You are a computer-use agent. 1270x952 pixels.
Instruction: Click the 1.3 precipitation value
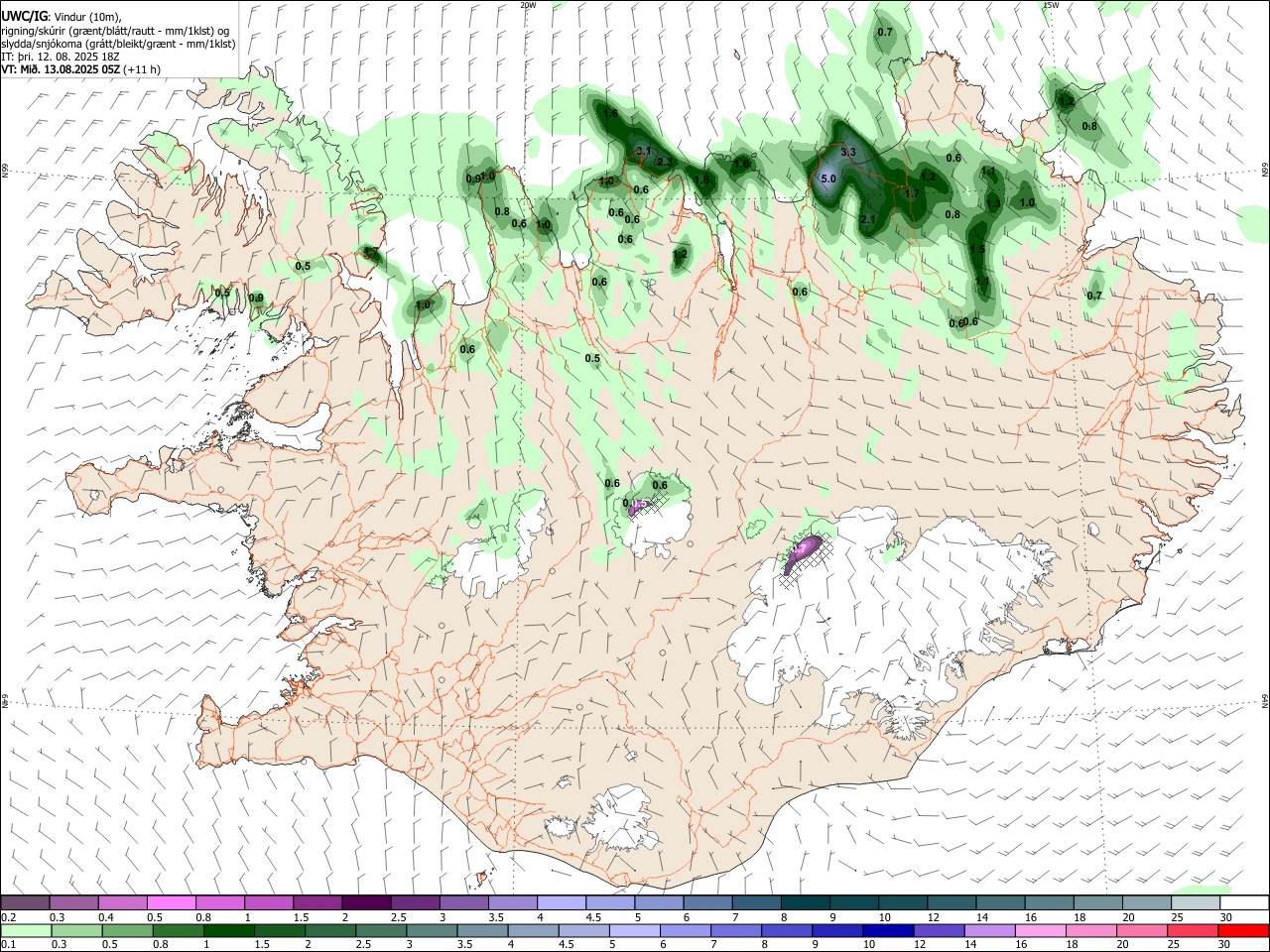click(994, 203)
